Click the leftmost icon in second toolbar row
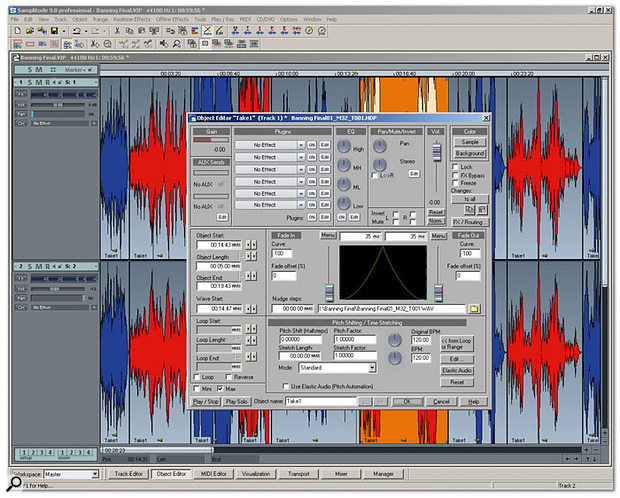620x498 pixels. 17,44
